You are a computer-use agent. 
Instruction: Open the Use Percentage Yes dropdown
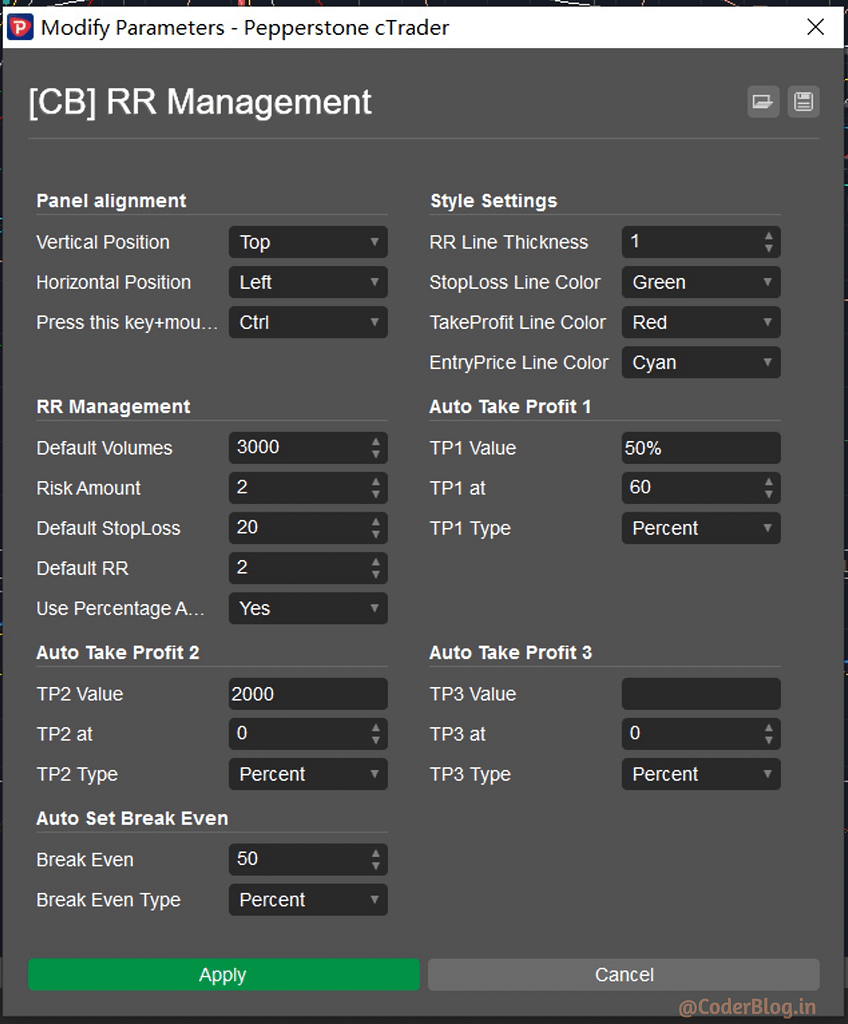click(308, 608)
